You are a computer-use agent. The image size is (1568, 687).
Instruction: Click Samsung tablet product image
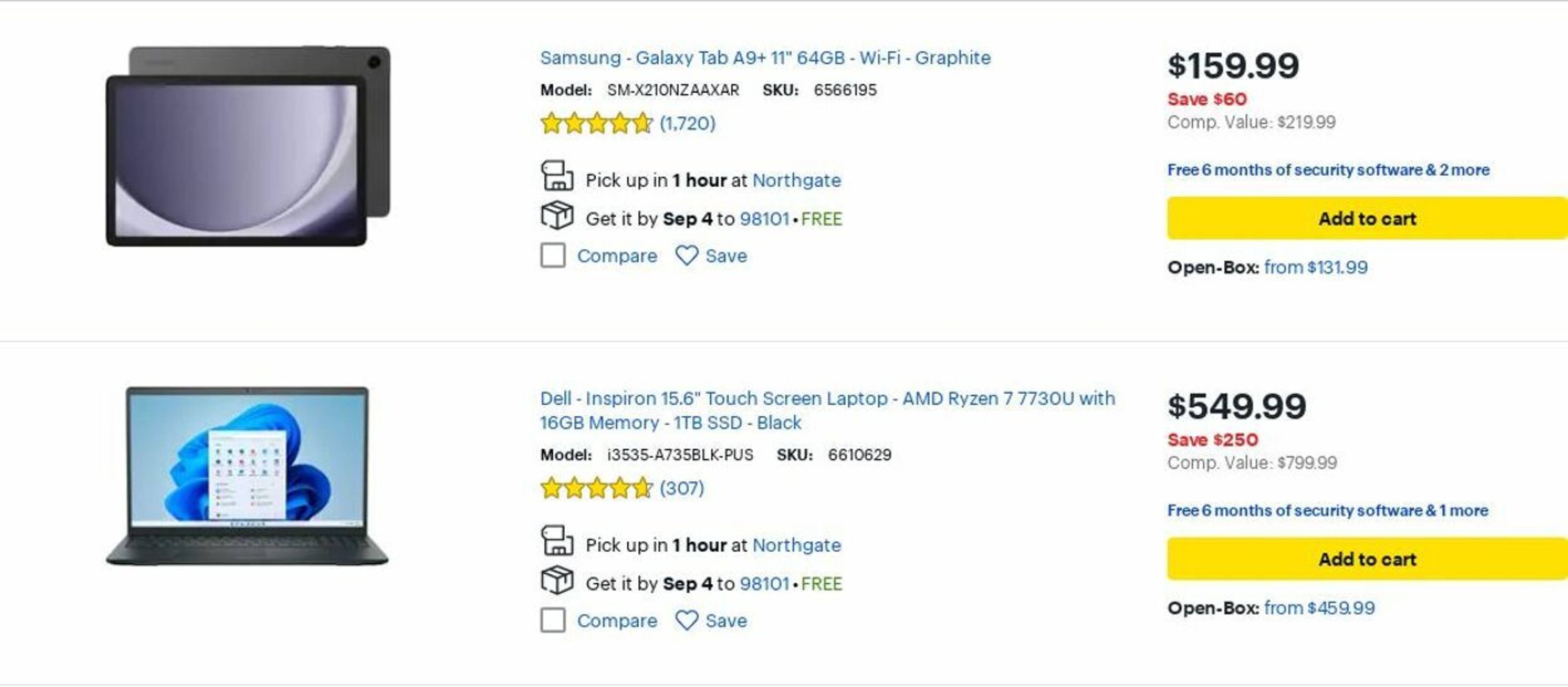(248, 146)
